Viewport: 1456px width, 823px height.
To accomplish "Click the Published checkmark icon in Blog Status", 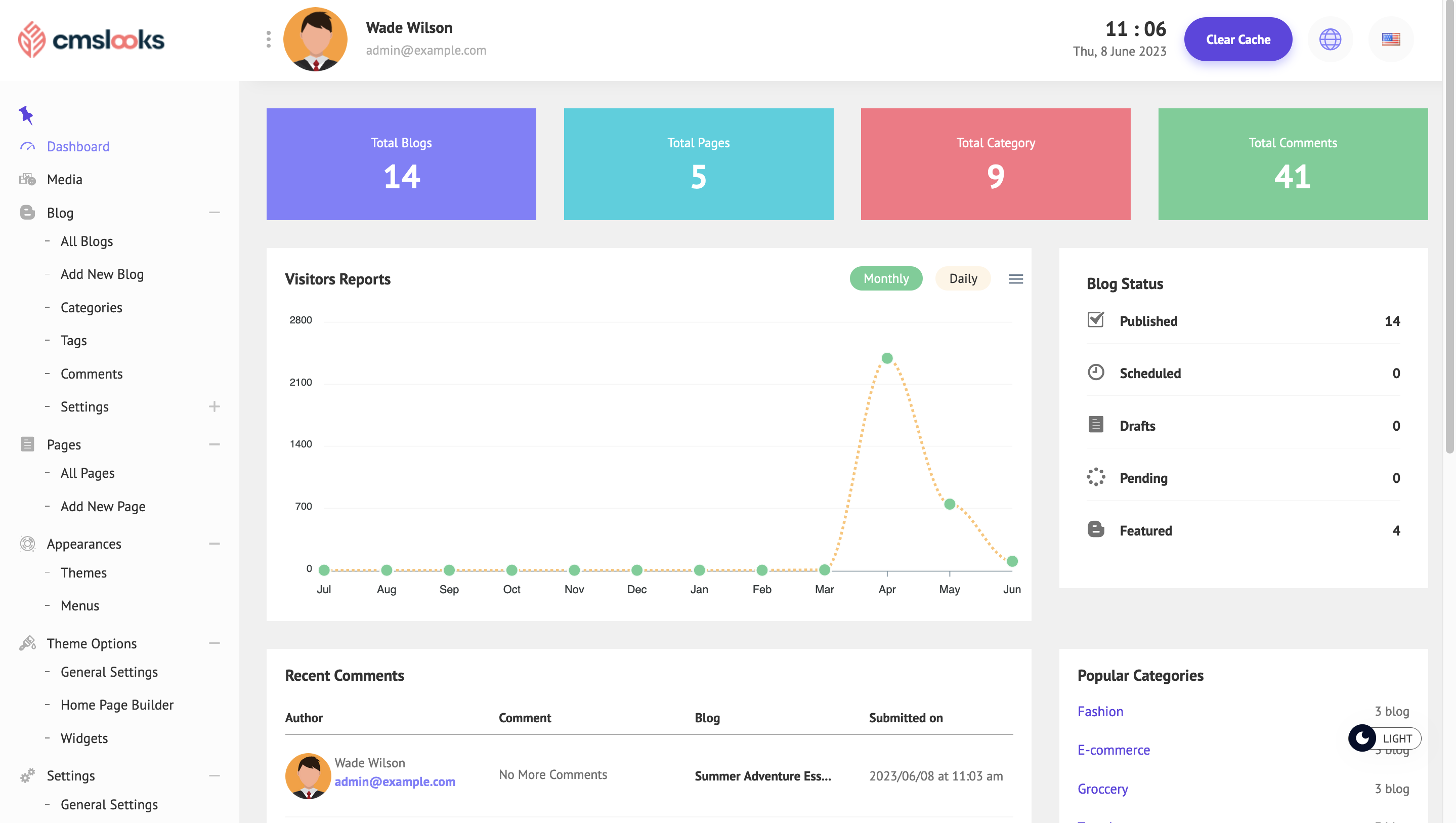I will (1096, 319).
